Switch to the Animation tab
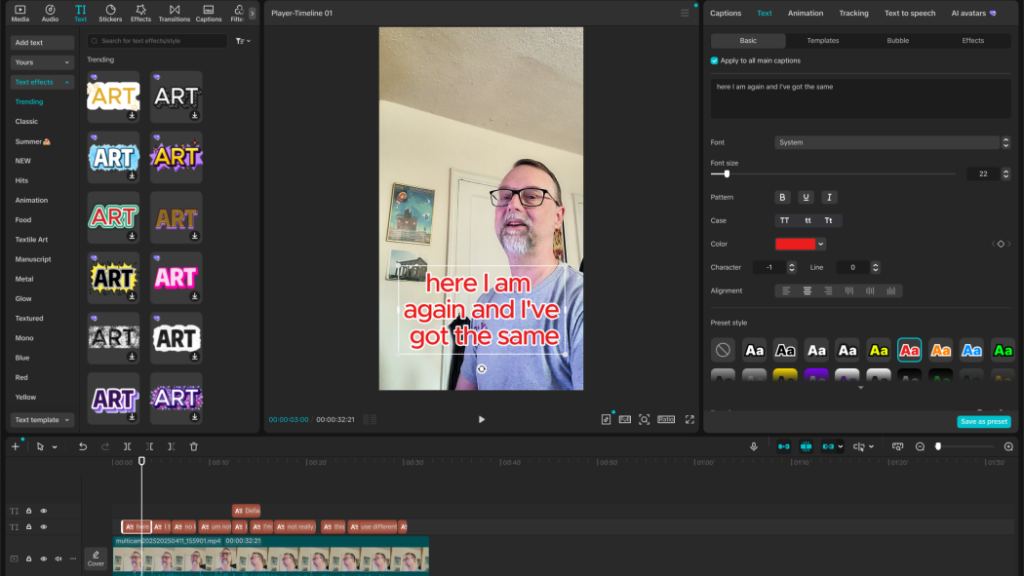Screen dimensions: 1024x576 [805, 13]
